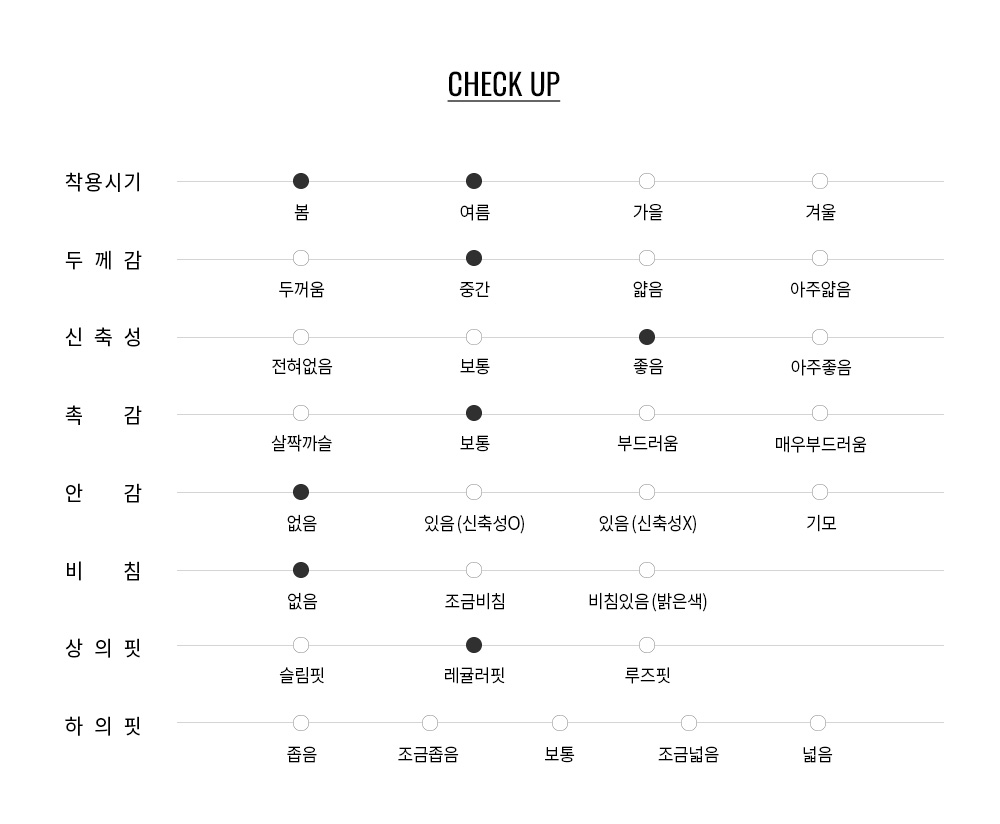Choose 슬림핏 for 상의핏

[301, 645]
